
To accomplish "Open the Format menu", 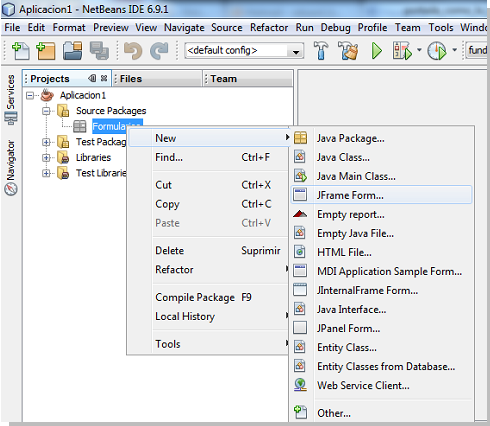I will pyautogui.click(x=69, y=27).
